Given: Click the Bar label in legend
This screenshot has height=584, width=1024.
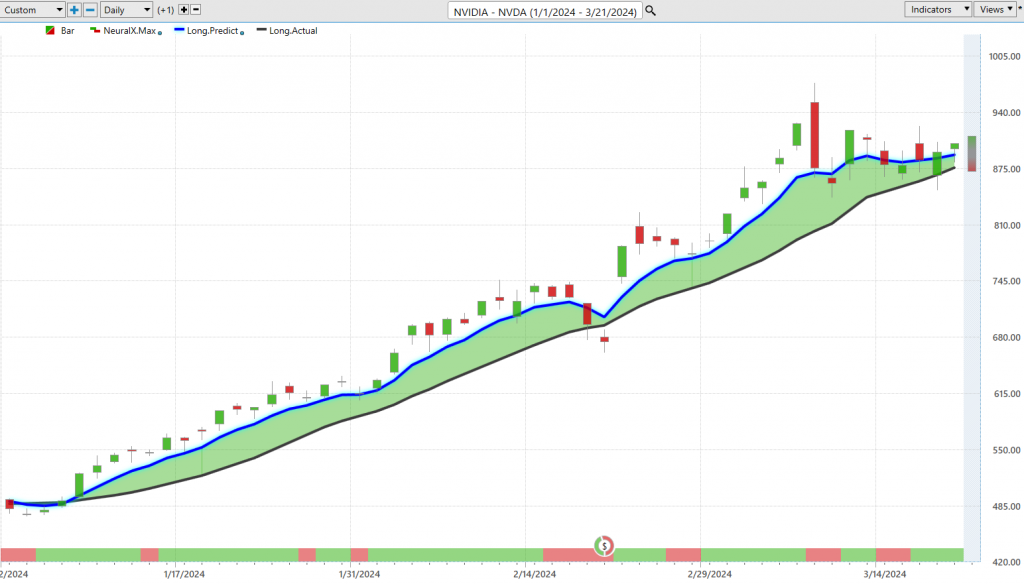Looking at the screenshot, I should (x=68, y=31).
